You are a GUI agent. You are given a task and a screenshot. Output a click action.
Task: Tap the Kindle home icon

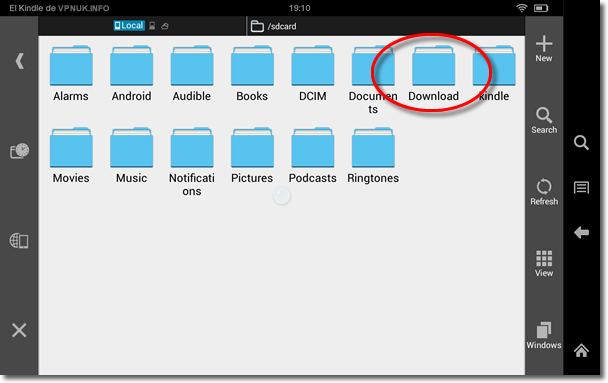point(581,350)
